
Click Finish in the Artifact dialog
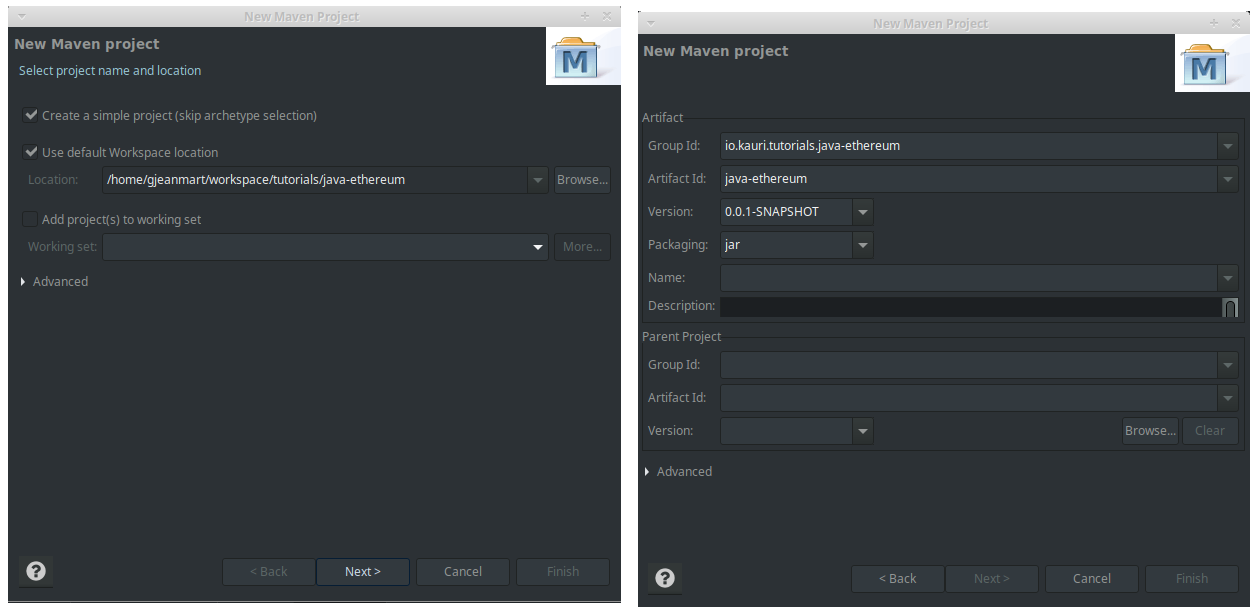coord(1192,579)
